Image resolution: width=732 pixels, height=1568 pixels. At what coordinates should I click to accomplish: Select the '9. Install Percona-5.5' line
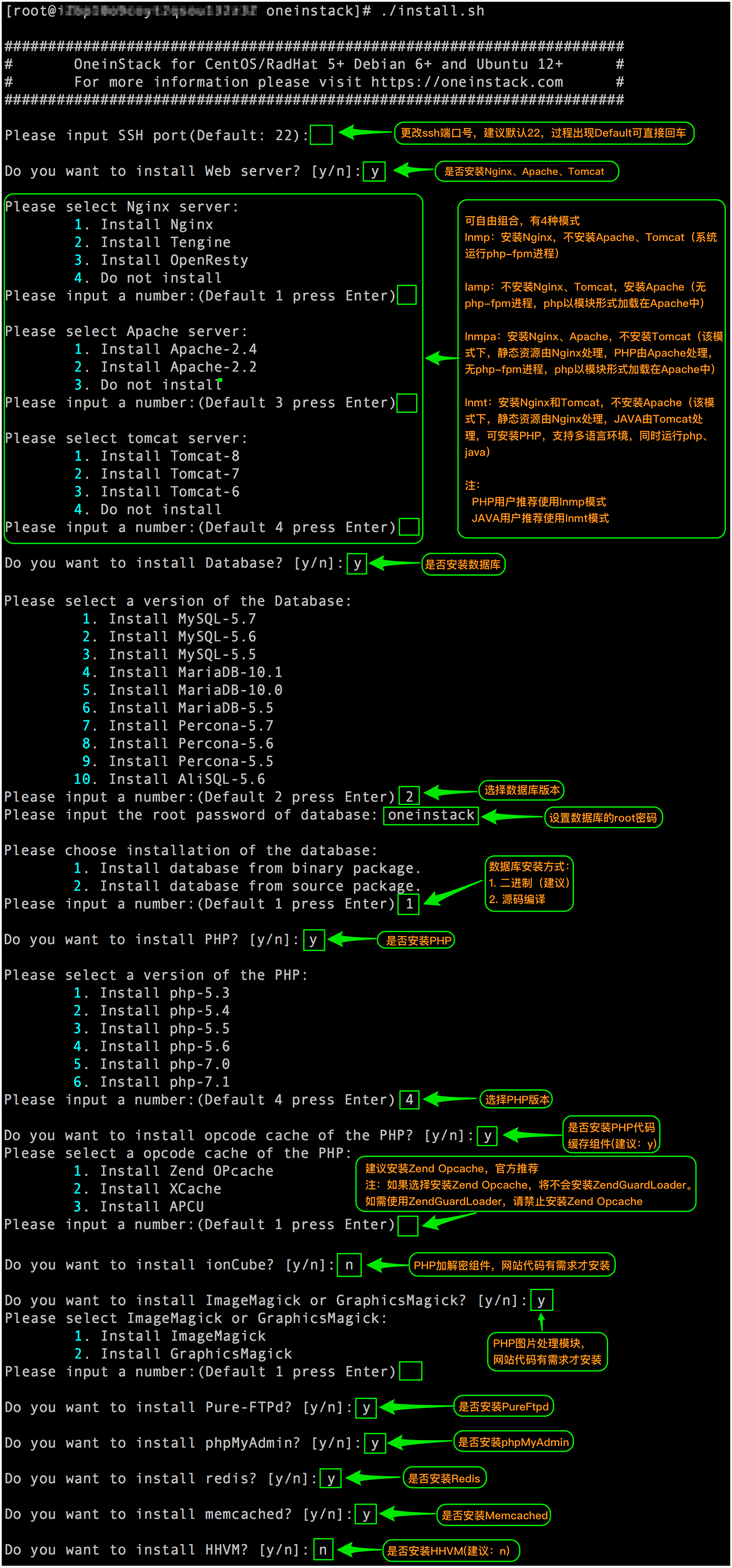coord(178,761)
